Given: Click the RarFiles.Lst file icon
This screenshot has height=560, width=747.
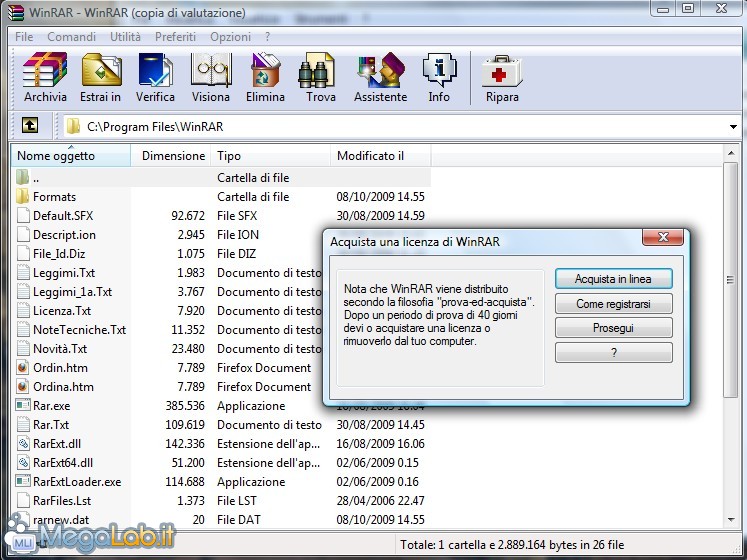Looking at the screenshot, I should coord(22,500).
